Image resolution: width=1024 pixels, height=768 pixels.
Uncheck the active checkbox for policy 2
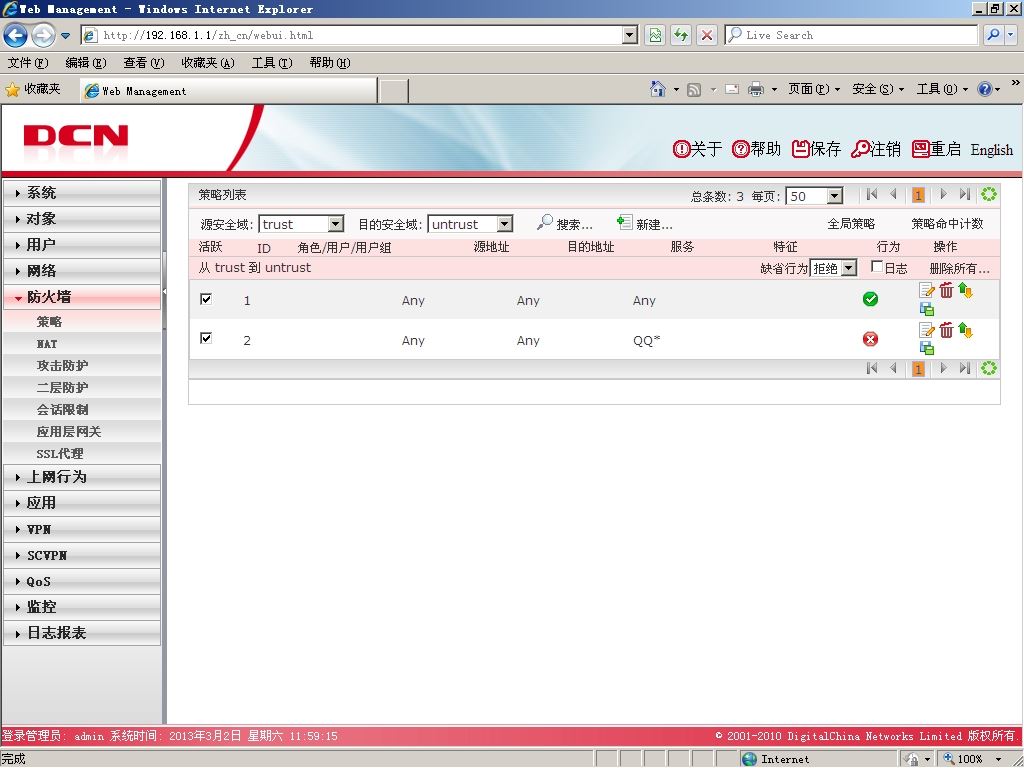[206, 338]
